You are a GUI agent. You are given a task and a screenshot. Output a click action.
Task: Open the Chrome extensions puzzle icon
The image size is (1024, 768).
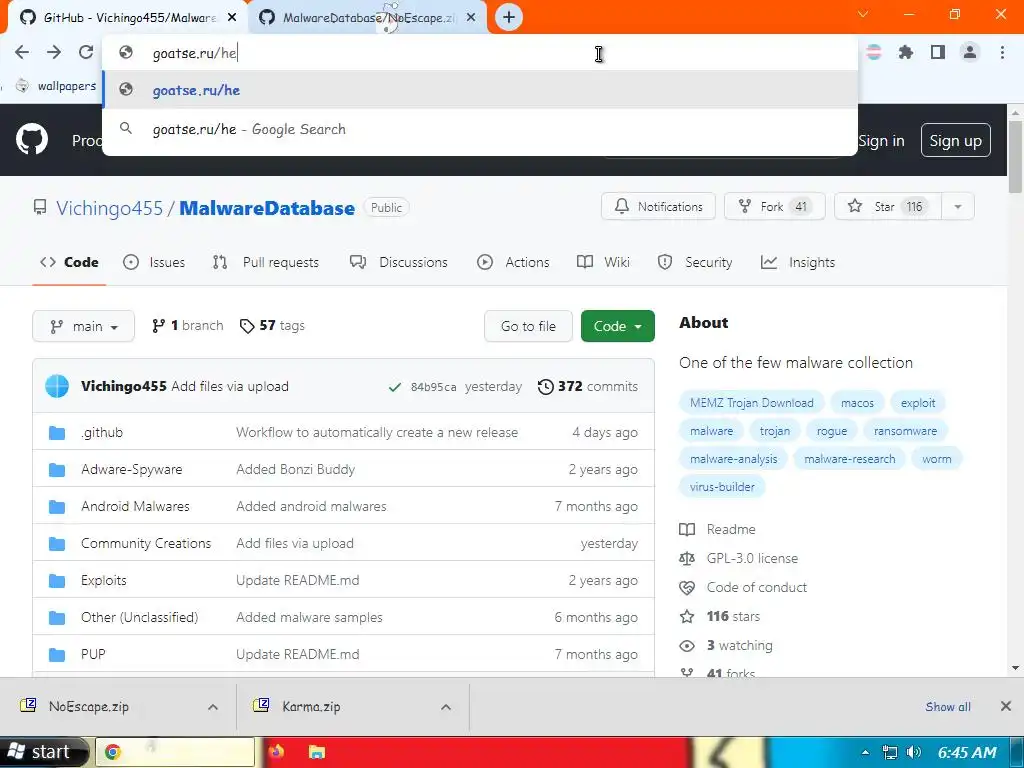pos(906,52)
